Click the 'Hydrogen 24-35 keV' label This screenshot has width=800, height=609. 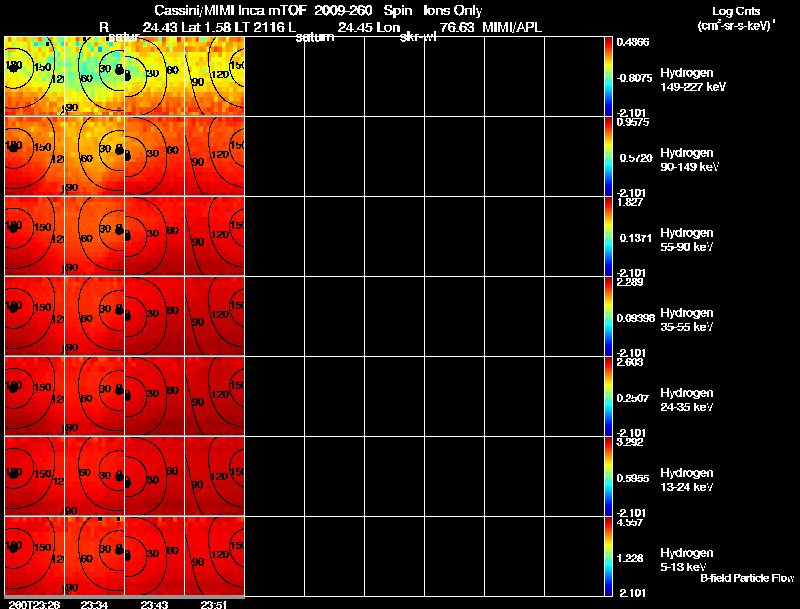pyautogui.click(x=687, y=400)
